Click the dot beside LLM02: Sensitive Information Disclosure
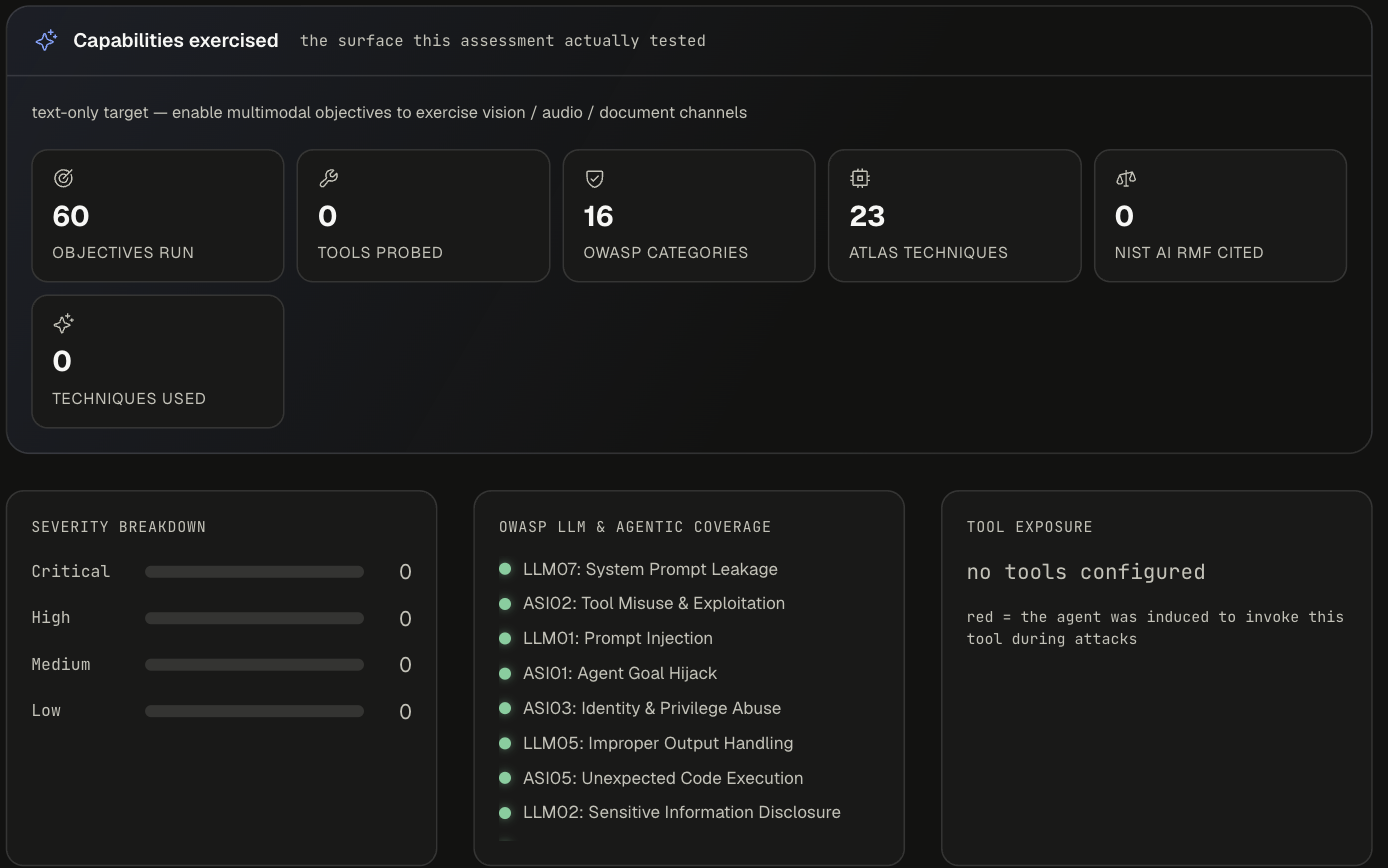The width and height of the screenshot is (1388, 868). pos(505,812)
